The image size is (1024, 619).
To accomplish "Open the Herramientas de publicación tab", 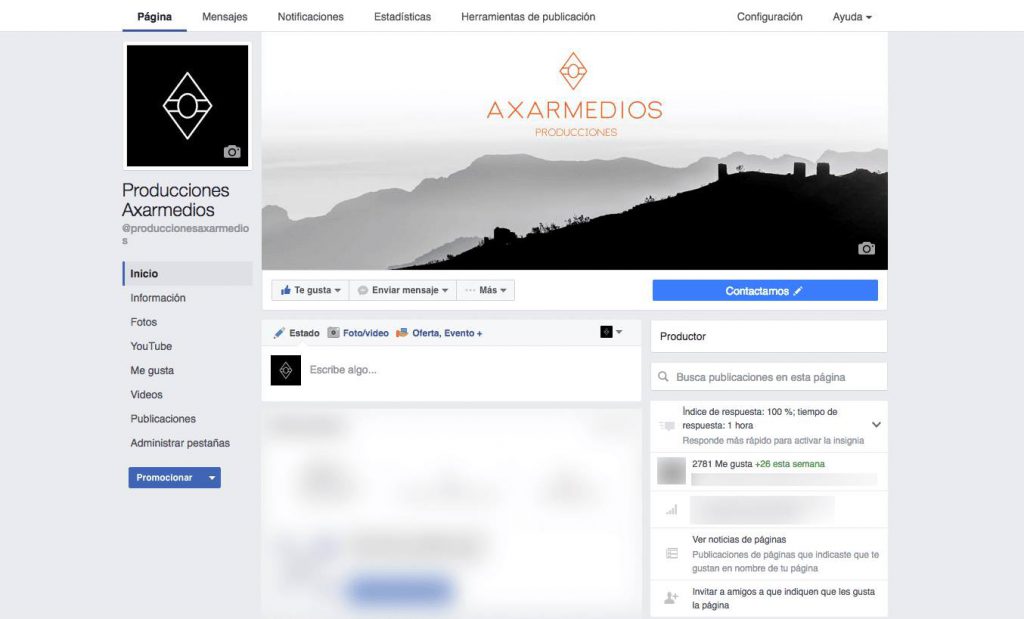I will point(528,17).
